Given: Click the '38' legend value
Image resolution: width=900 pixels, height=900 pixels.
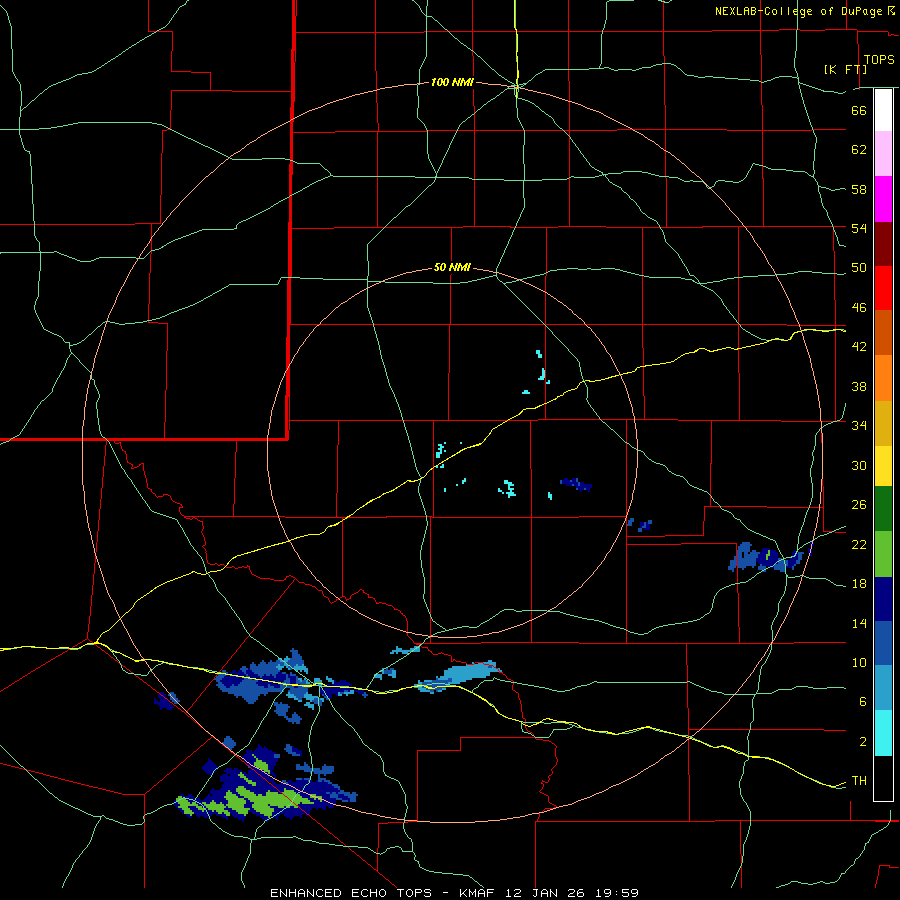Looking at the screenshot, I should [859, 386].
